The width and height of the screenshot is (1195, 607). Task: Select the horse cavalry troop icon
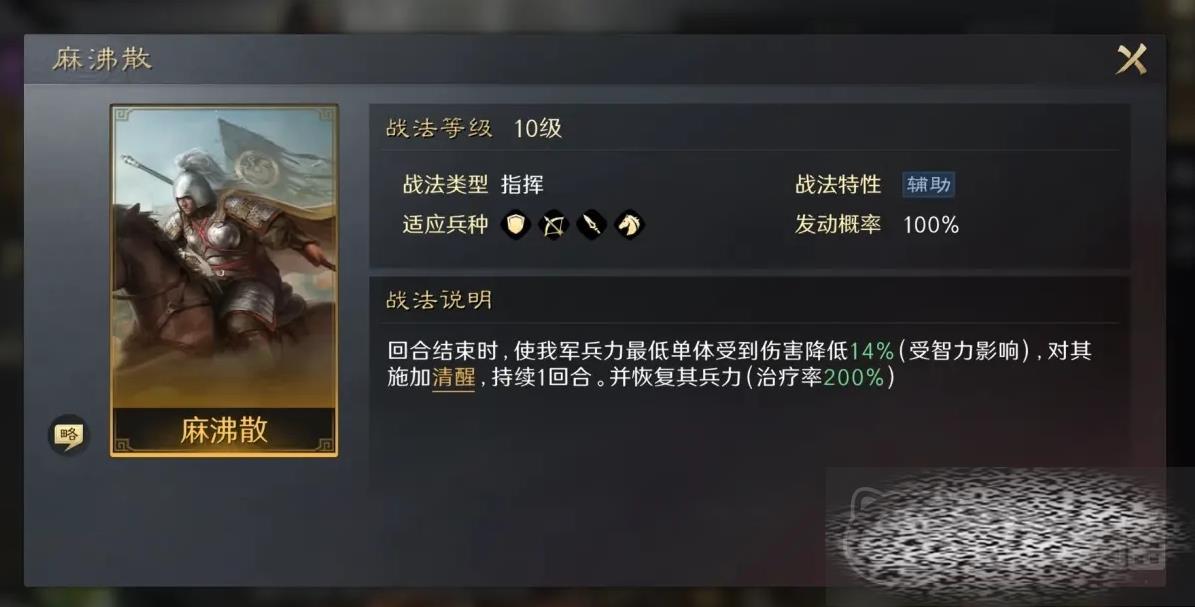click(630, 225)
